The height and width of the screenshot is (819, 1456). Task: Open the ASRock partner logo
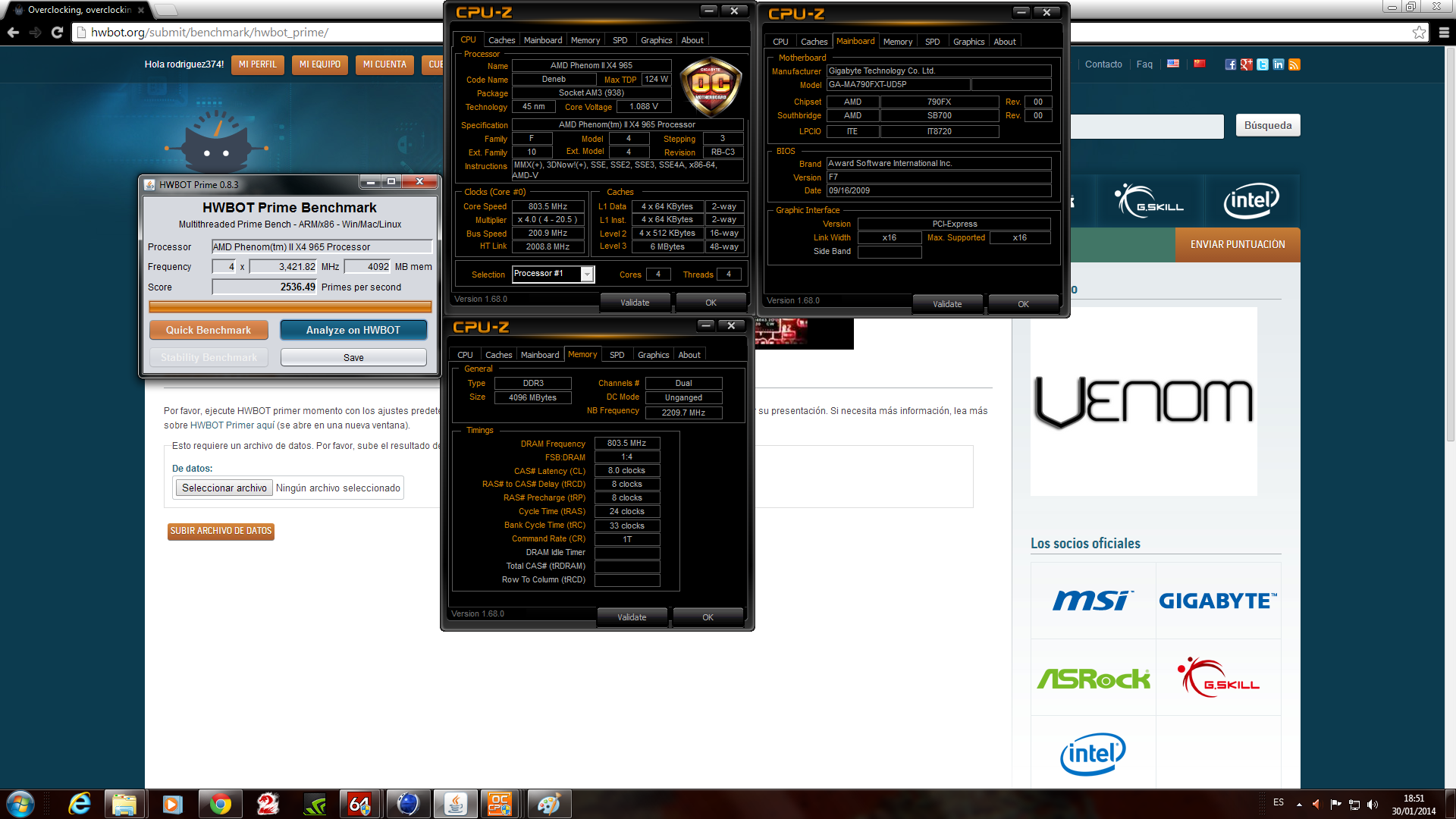tap(1093, 677)
